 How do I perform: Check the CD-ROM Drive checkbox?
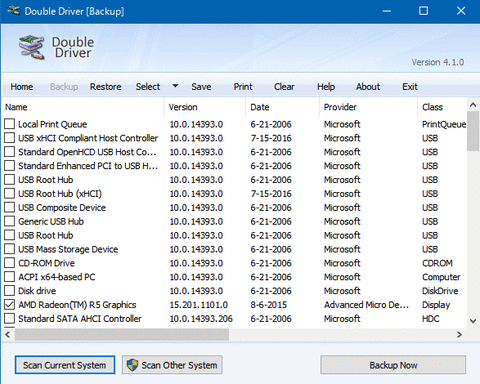click(x=9, y=263)
